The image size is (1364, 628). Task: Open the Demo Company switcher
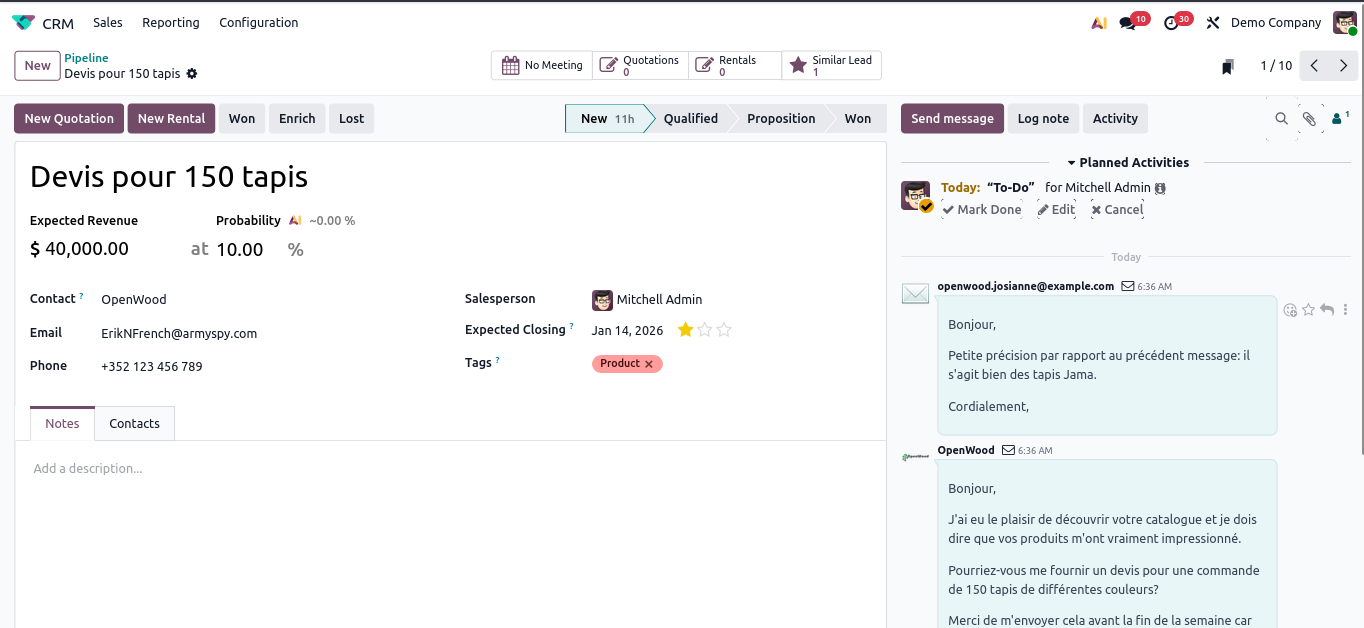pos(1275,23)
